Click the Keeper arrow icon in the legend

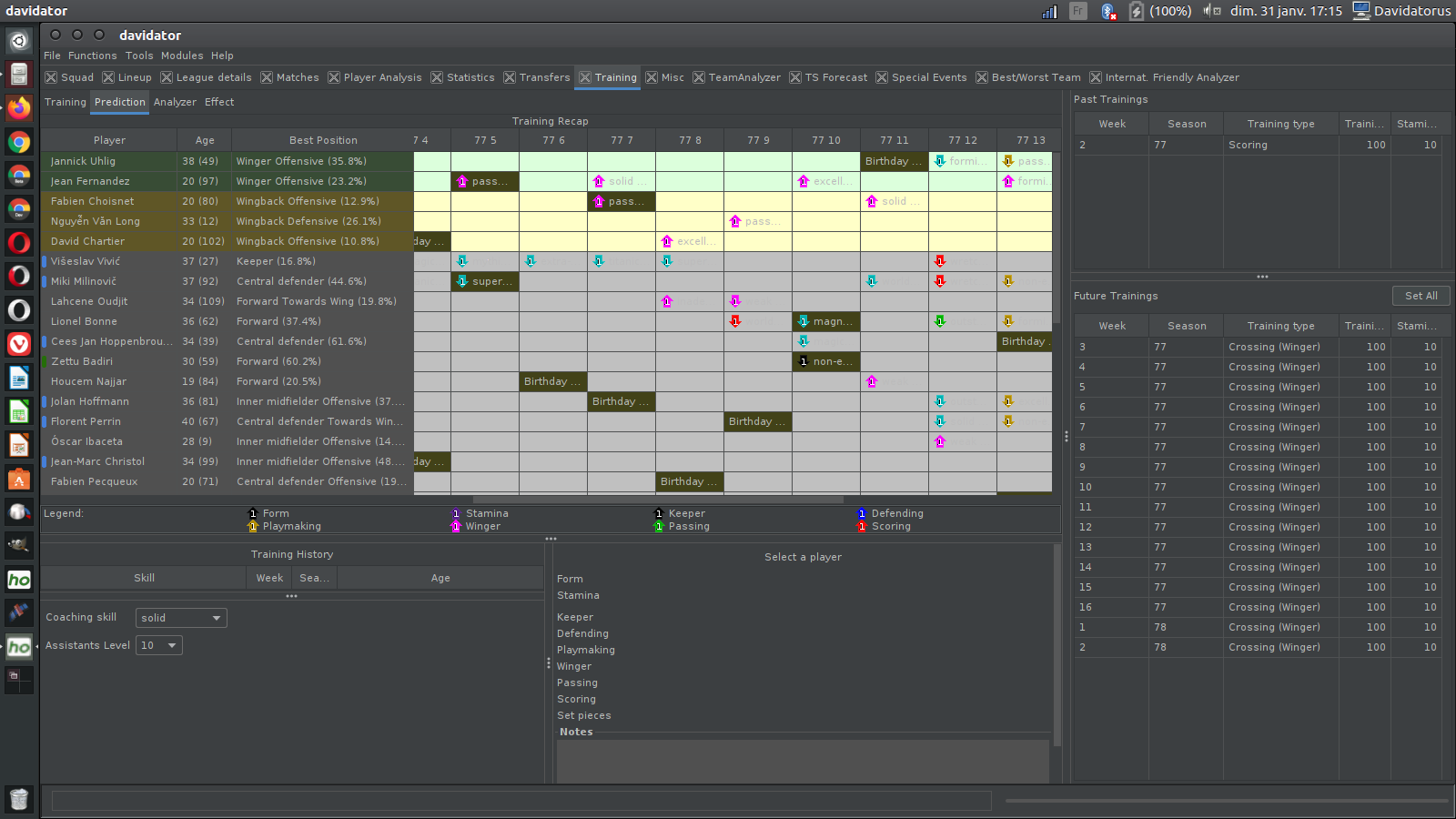[x=658, y=513]
